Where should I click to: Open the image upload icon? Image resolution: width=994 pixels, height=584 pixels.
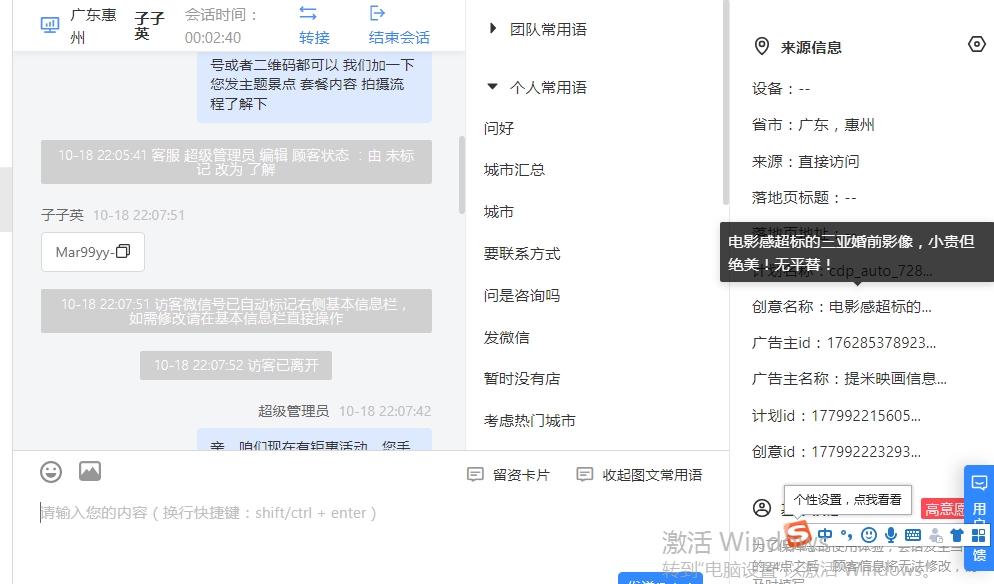pos(90,471)
